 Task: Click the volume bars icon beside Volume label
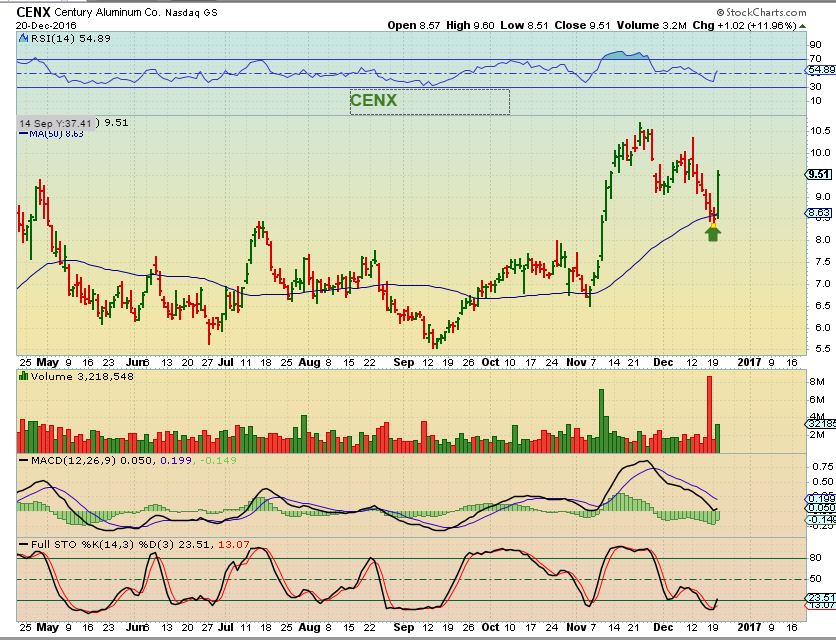tap(23, 376)
